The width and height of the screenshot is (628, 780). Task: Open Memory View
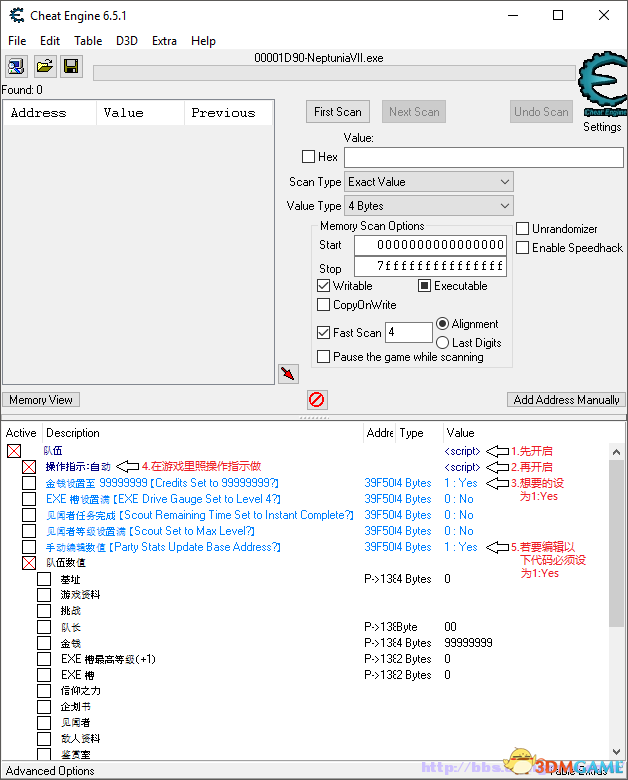click(41, 400)
